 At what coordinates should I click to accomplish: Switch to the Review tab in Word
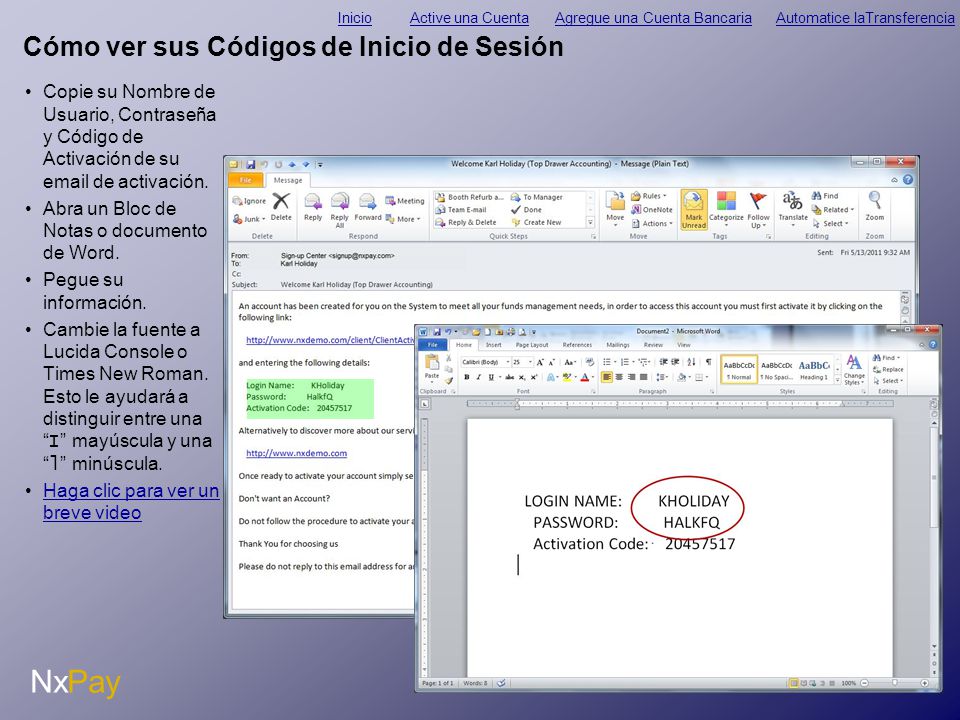click(x=653, y=345)
